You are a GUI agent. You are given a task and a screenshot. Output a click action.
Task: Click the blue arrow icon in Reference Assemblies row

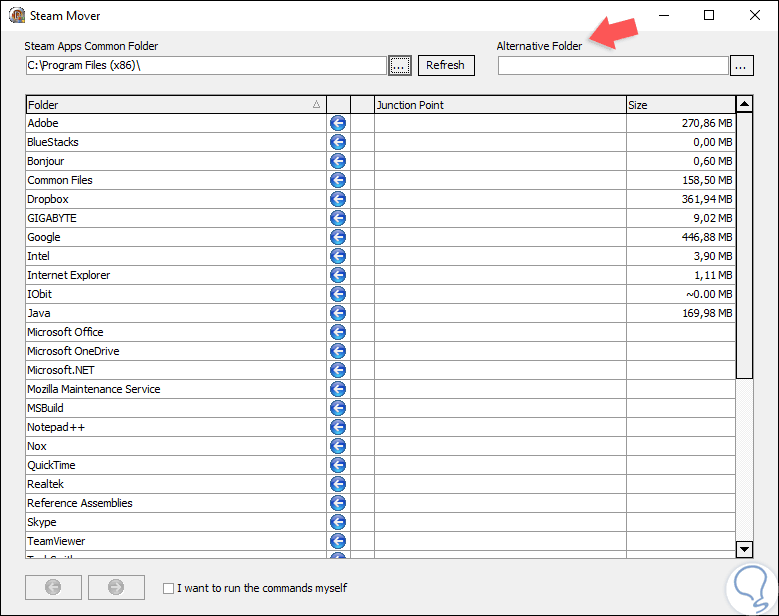[338, 503]
